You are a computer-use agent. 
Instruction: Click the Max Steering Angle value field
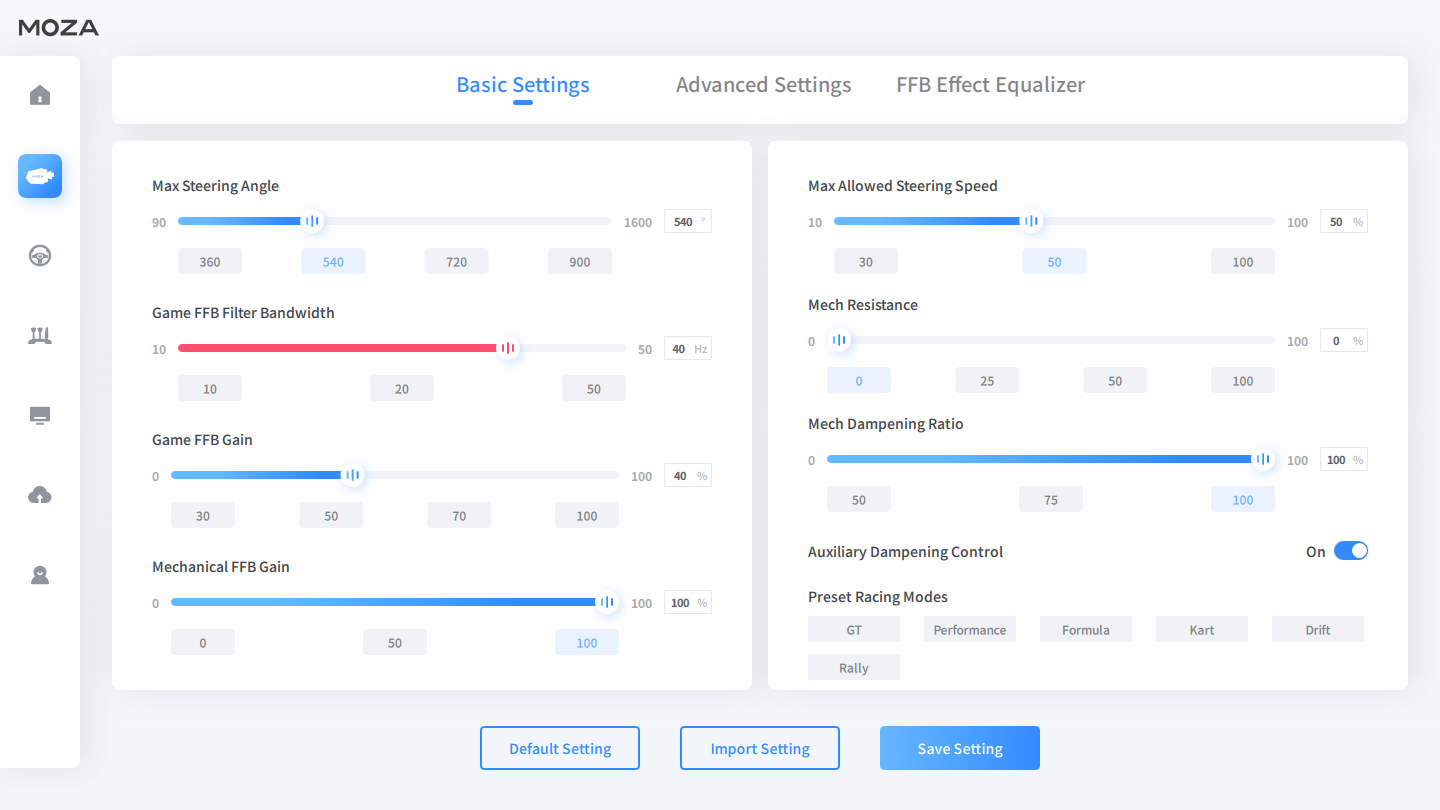pyautogui.click(x=685, y=222)
